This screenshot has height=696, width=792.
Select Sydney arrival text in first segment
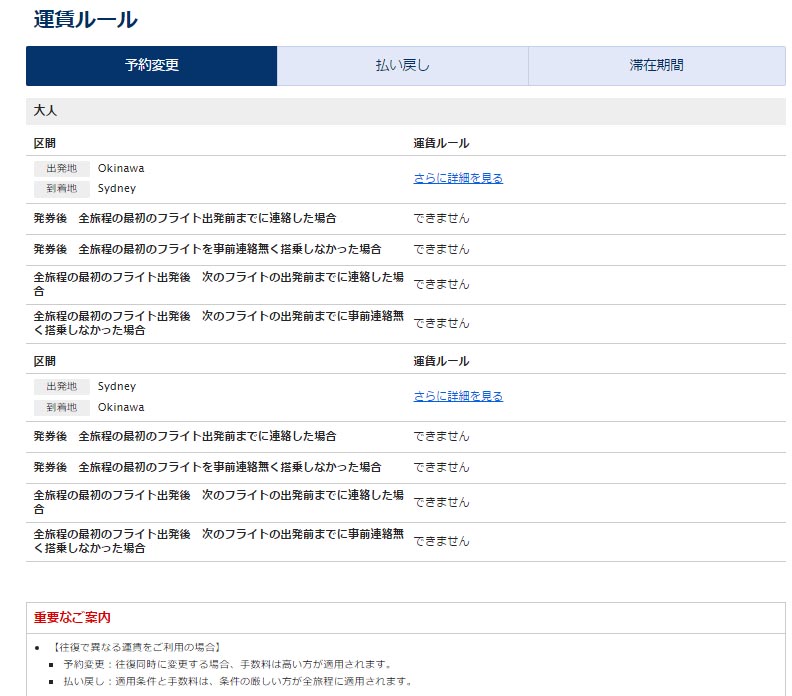pyautogui.click(x=116, y=188)
